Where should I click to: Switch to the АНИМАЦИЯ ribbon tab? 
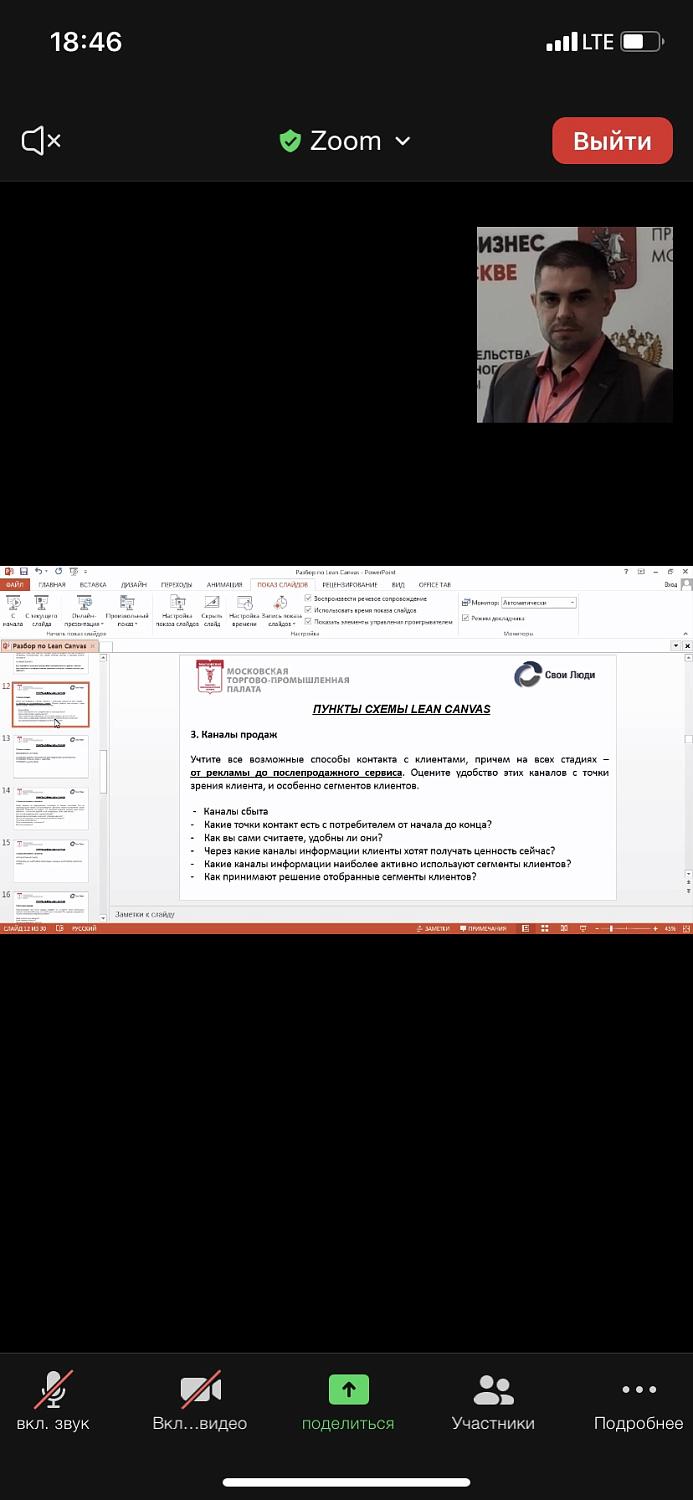pyautogui.click(x=224, y=585)
